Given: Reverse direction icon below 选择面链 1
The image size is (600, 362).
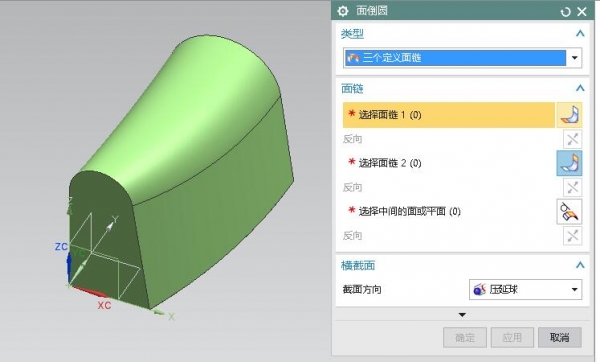Looking at the screenshot, I should pyautogui.click(x=572, y=139).
